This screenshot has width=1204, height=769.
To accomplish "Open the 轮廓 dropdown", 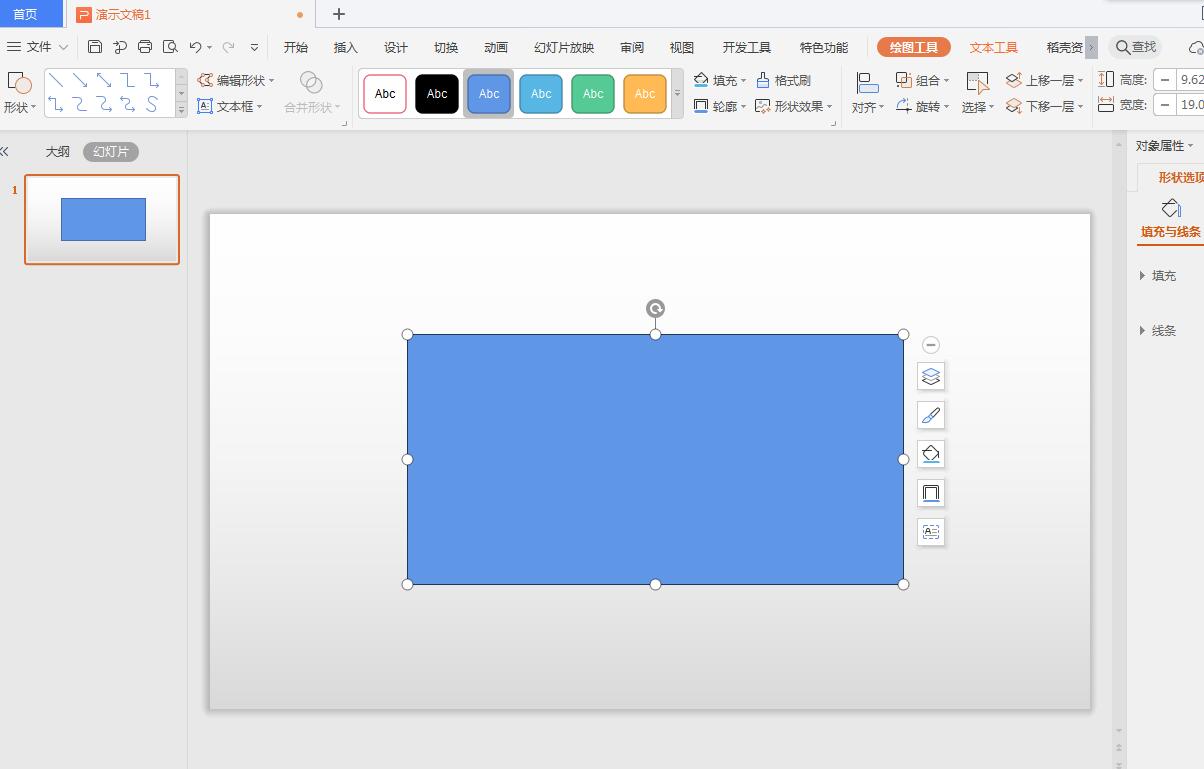I will 725,106.
